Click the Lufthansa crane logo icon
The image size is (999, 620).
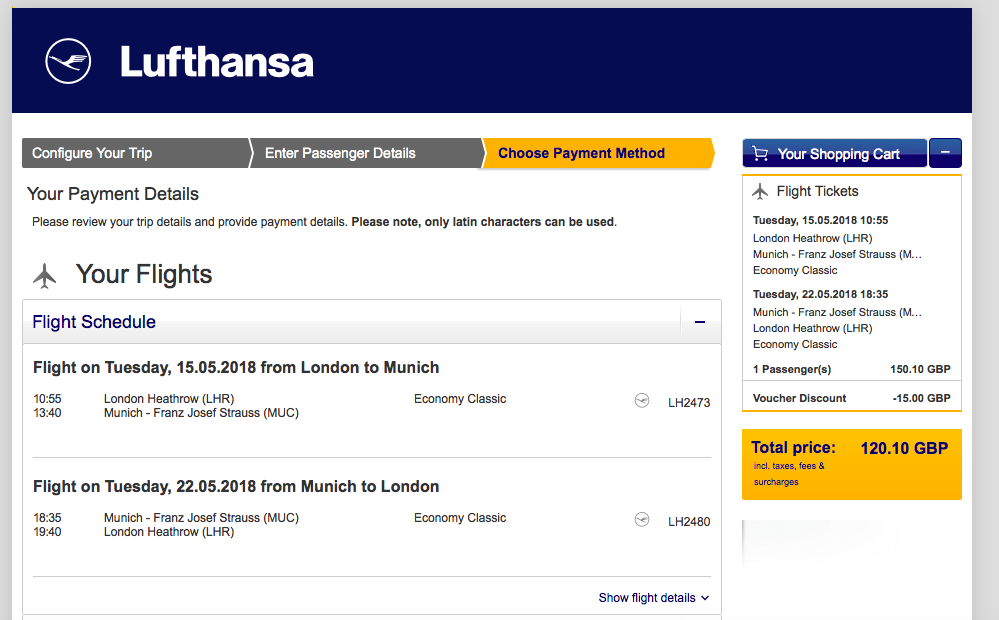point(68,61)
